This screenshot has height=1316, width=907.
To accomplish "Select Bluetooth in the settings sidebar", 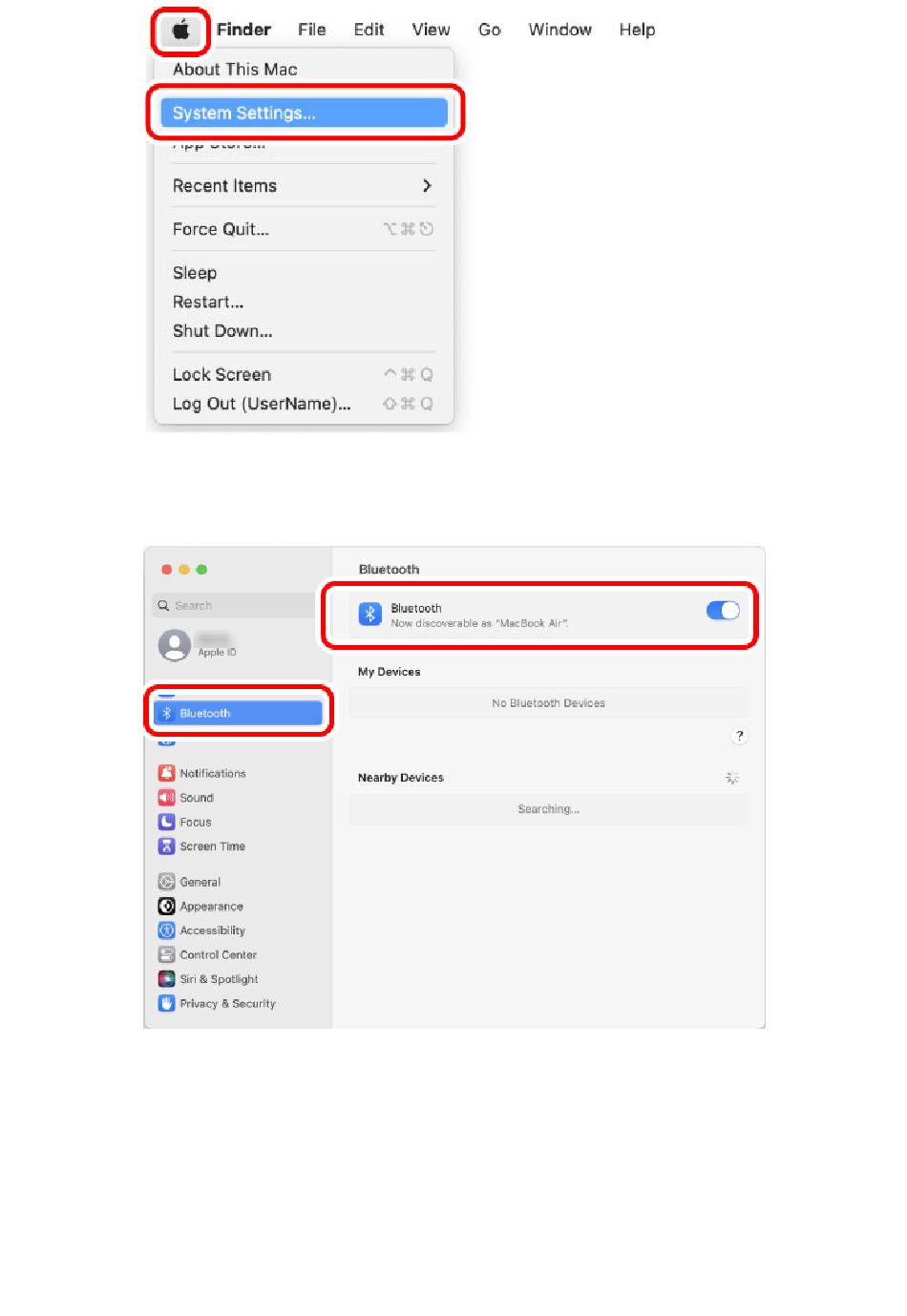I will pos(239,713).
